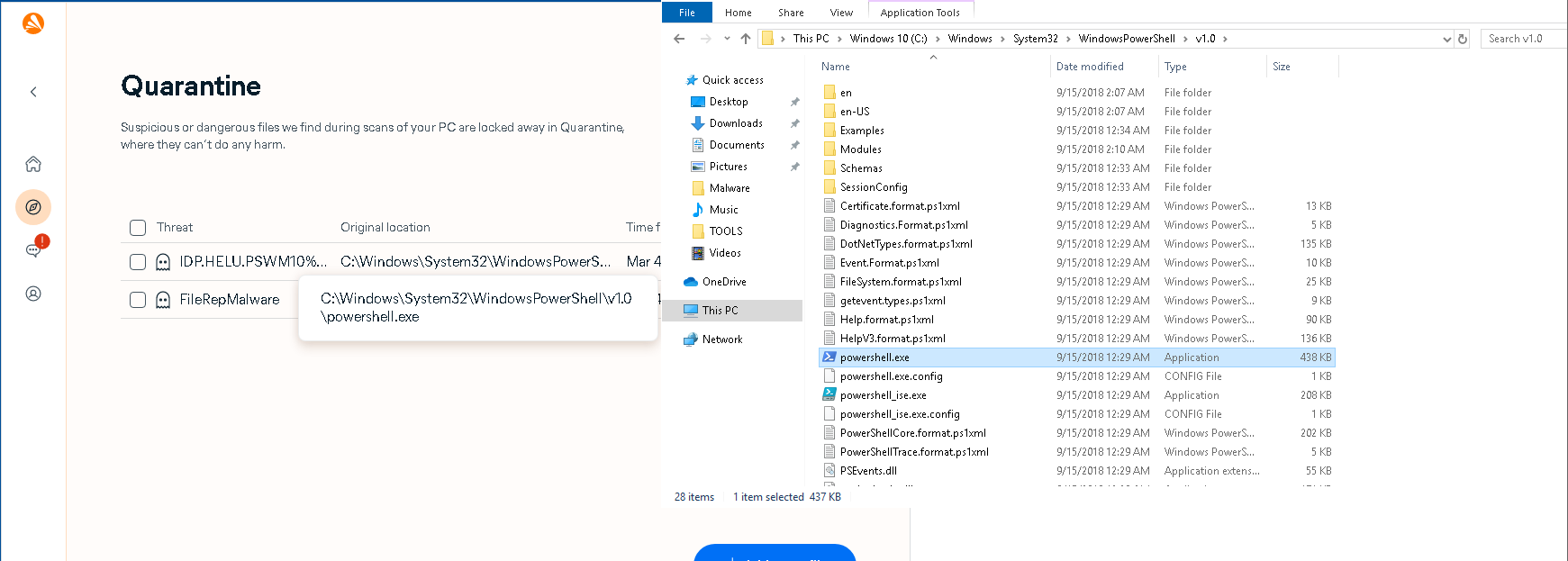
Task: Click ghost icon of FileRepMalware threat
Action: tap(163, 300)
